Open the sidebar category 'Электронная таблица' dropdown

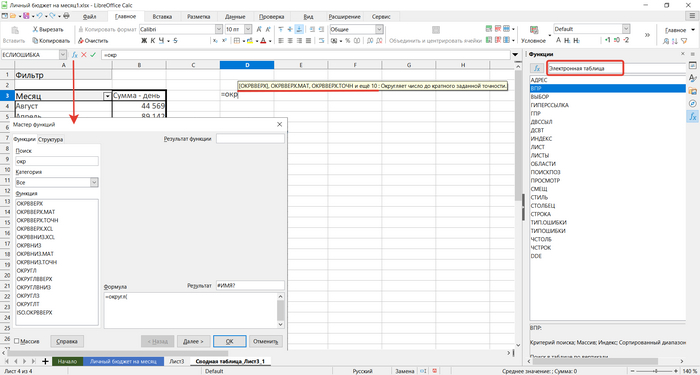pos(617,69)
